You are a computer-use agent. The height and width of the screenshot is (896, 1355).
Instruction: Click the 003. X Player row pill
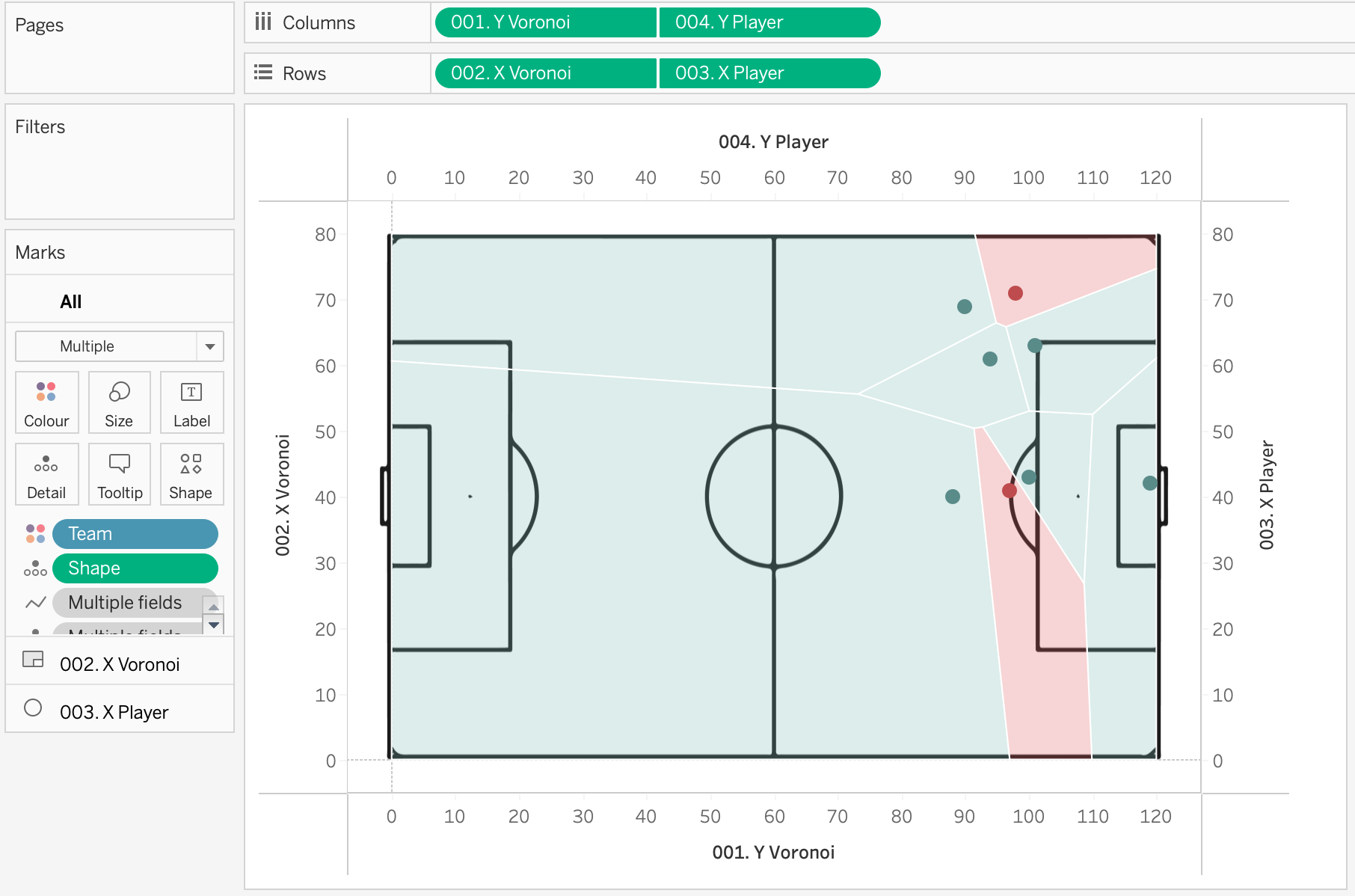tap(769, 73)
